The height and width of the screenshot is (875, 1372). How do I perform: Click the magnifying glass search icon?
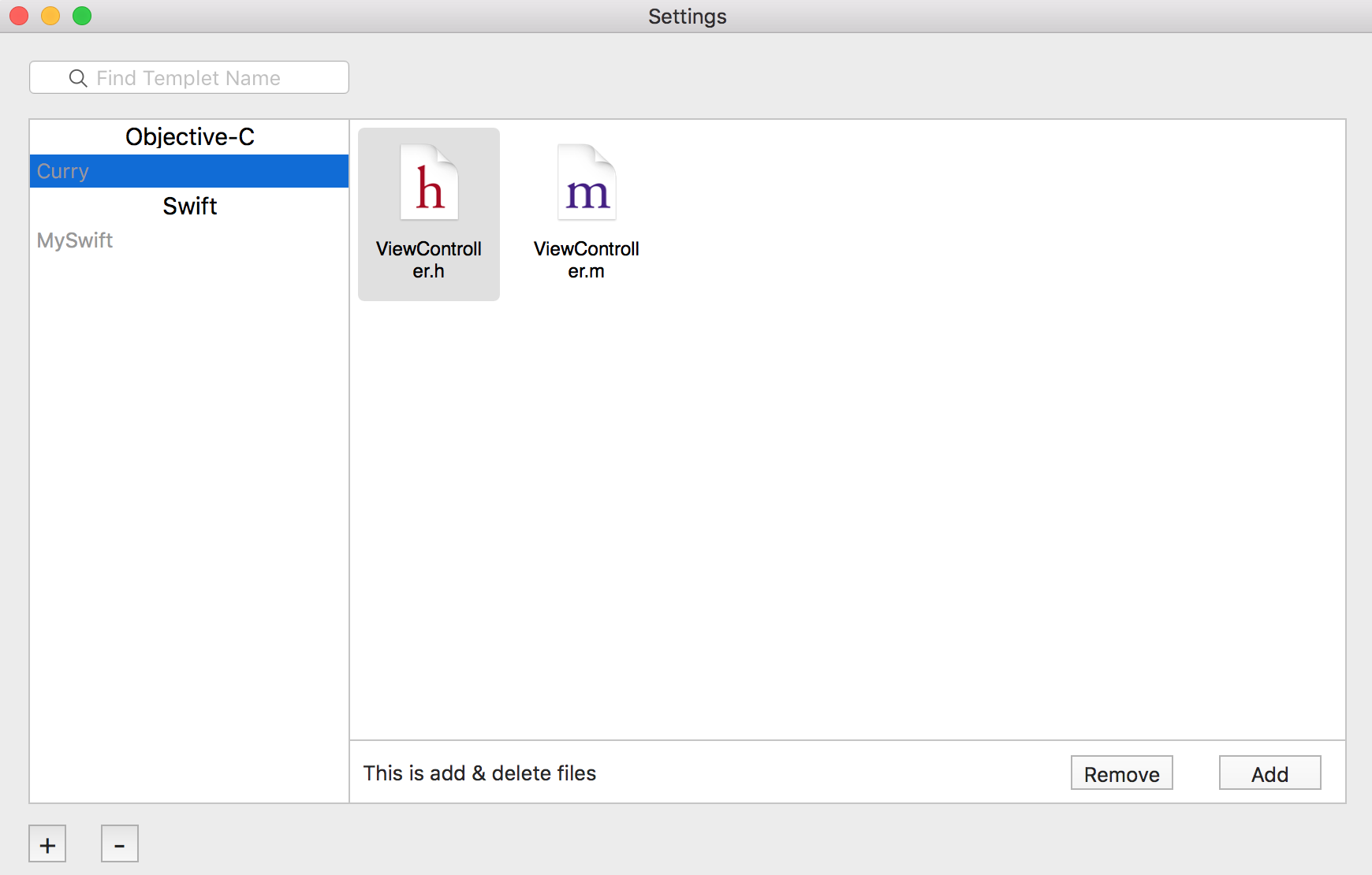coord(78,78)
